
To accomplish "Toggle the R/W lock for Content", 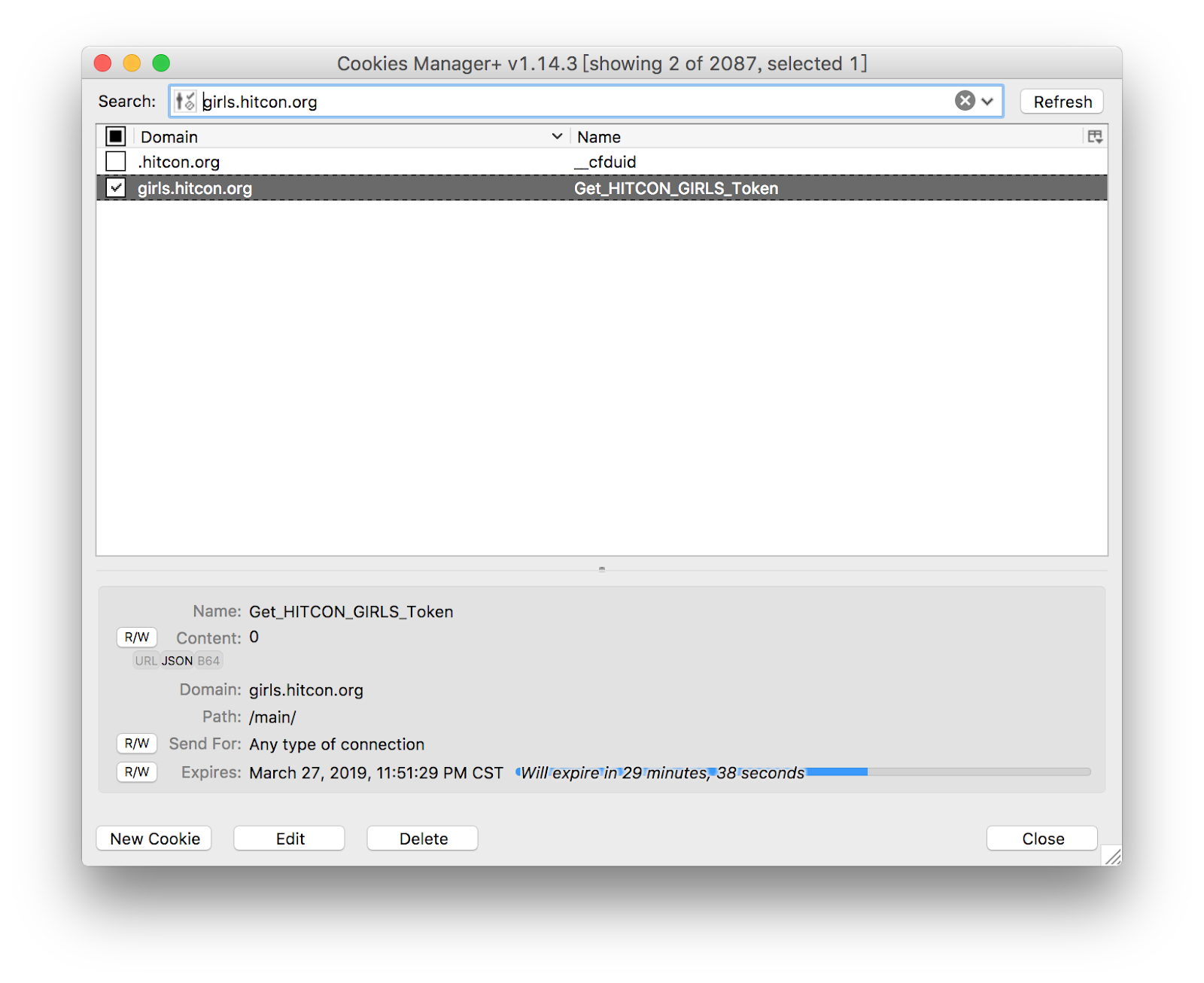I will pos(137,638).
